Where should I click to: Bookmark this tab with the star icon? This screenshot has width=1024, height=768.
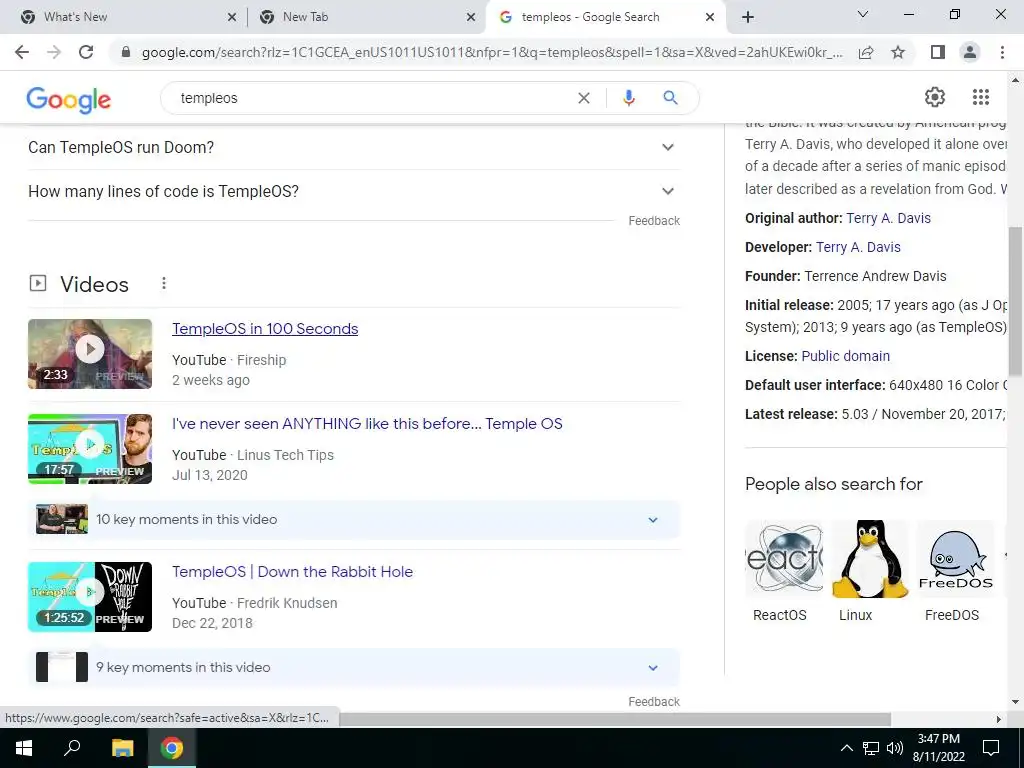click(x=898, y=52)
